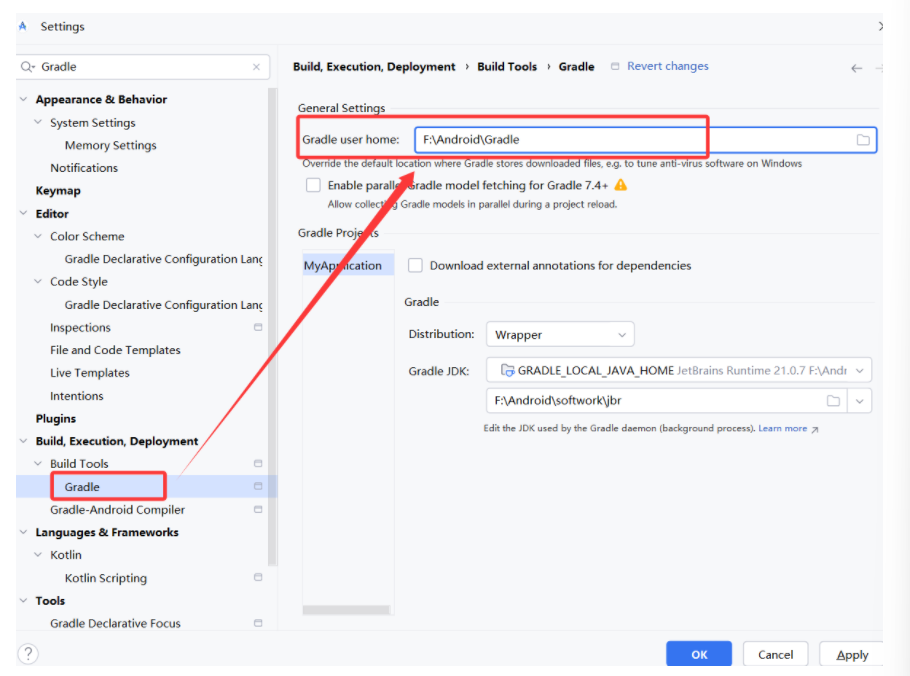Click the settings tree vertical scrollbar
910x676 pixels.
[x=272, y=325]
